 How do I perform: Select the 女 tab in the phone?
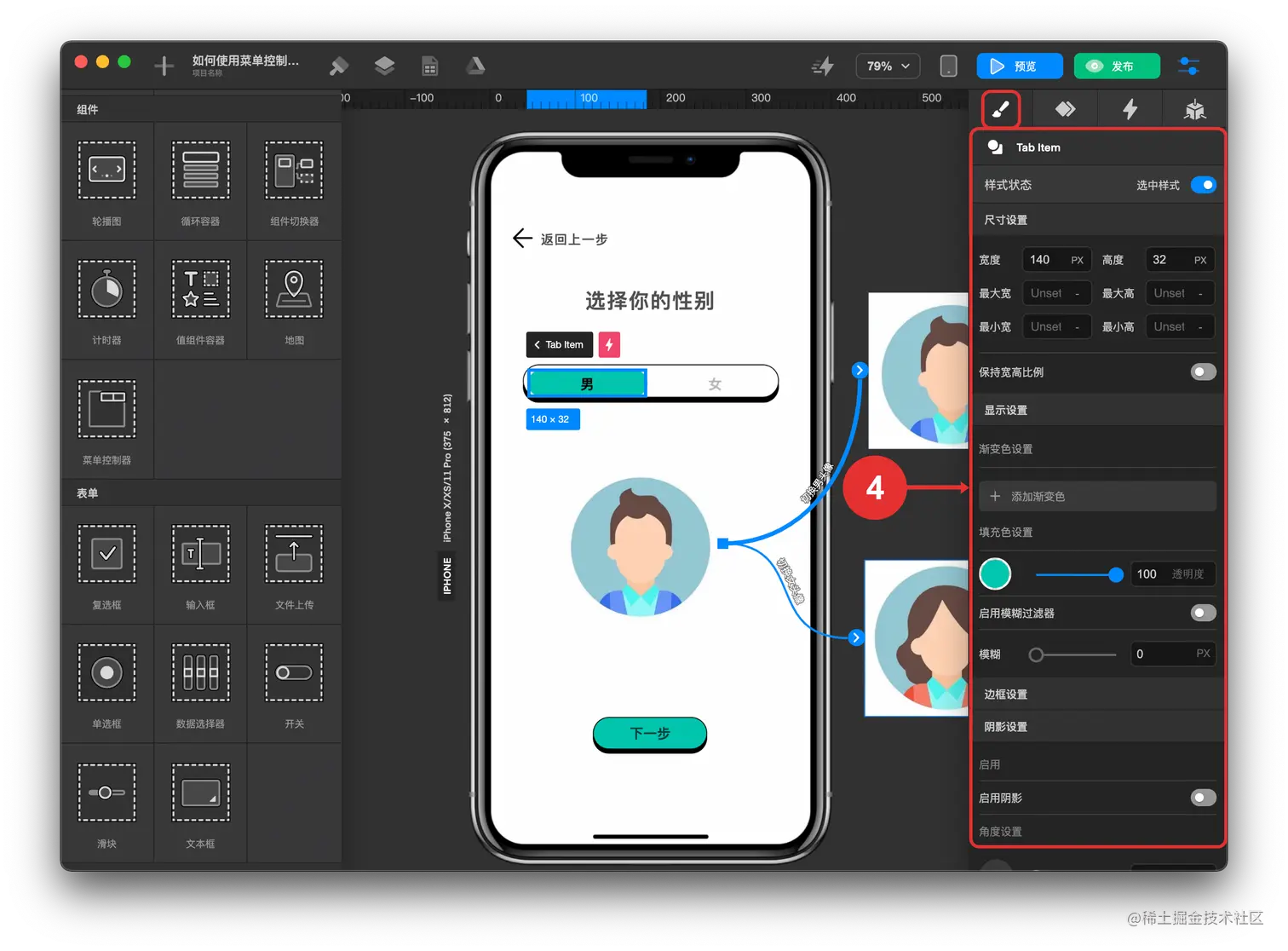click(x=714, y=383)
